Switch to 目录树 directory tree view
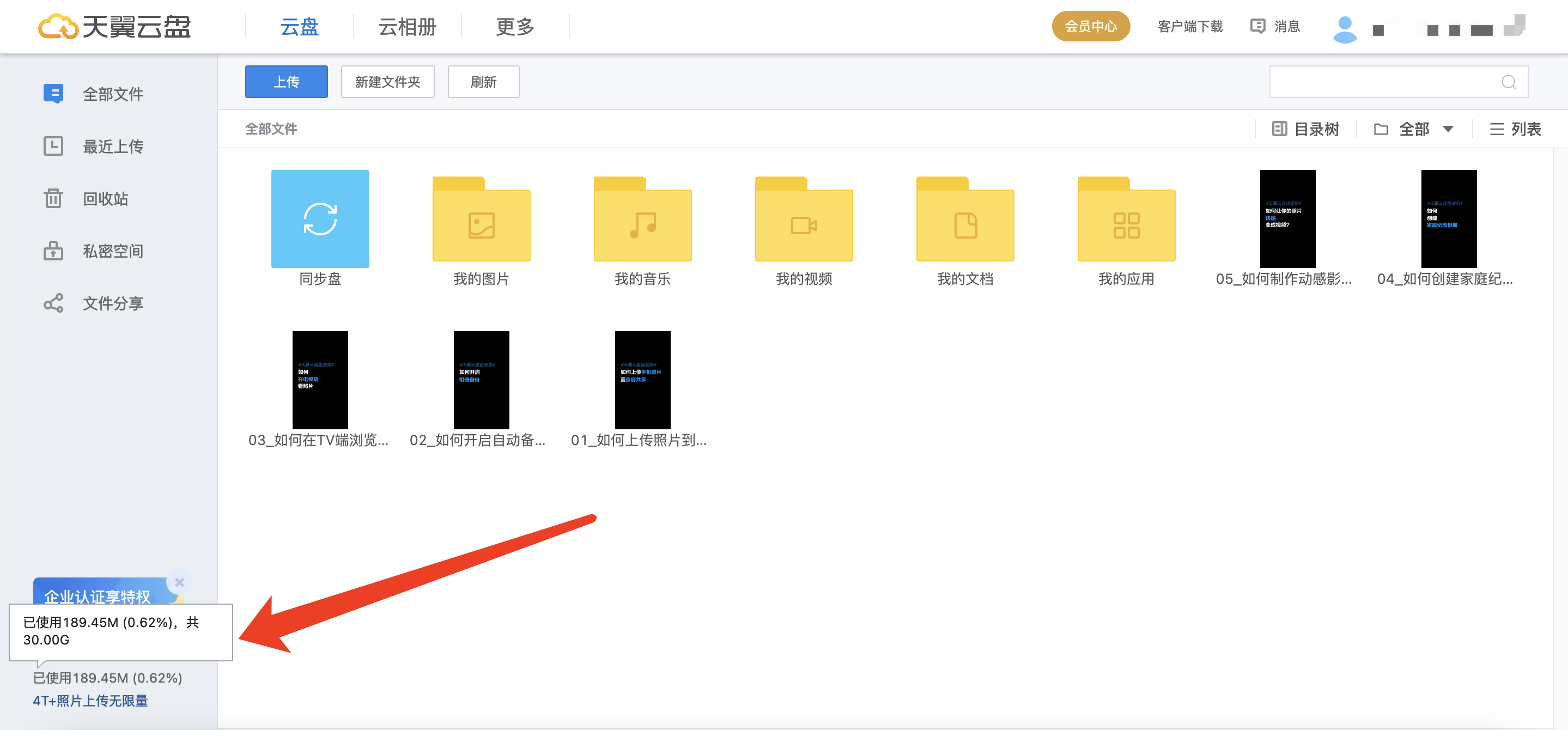Viewport: 1568px width, 730px height. point(1305,129)
